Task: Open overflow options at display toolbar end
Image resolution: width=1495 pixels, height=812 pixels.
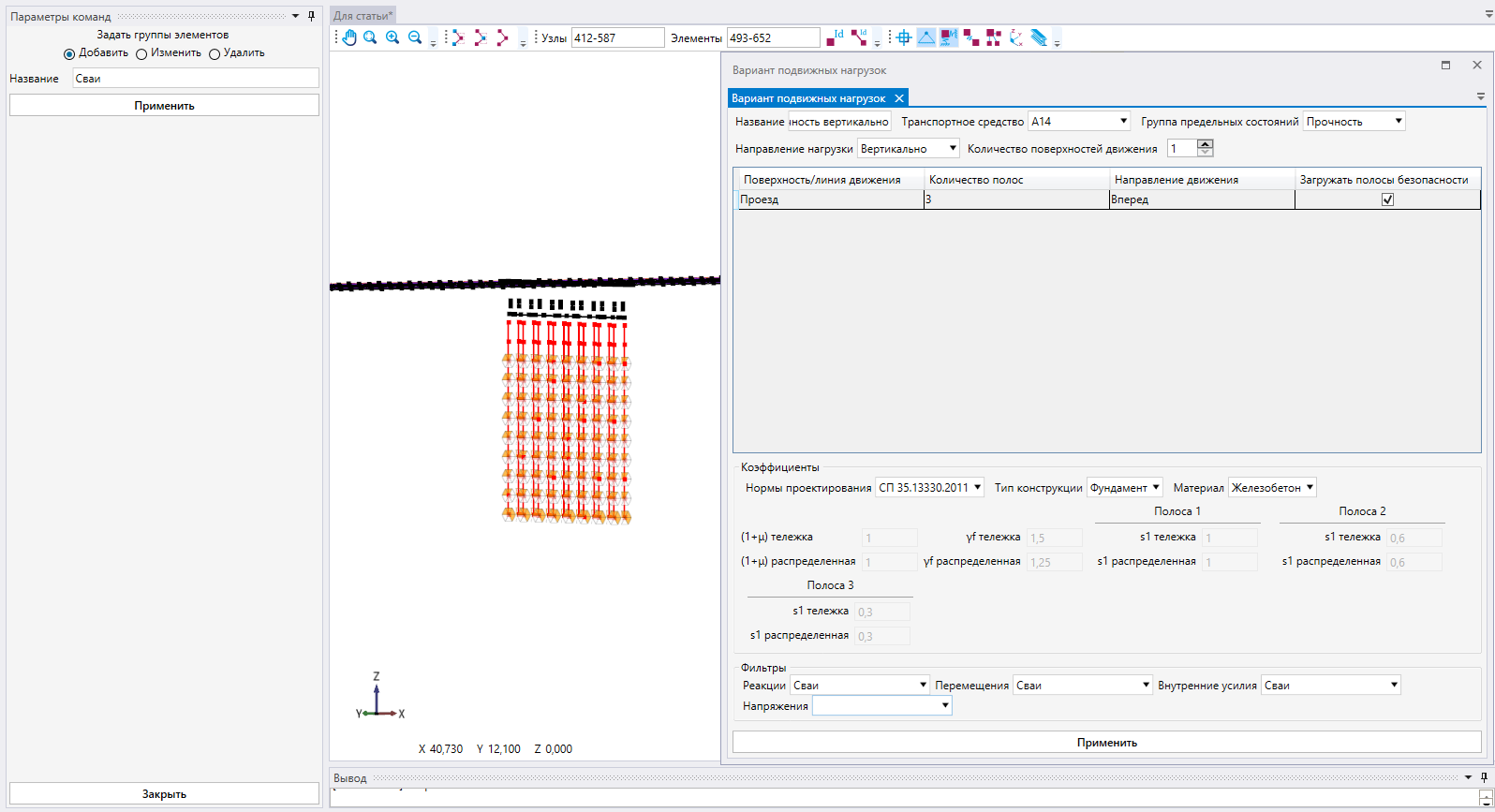Action: click(x=1057, y=41)
